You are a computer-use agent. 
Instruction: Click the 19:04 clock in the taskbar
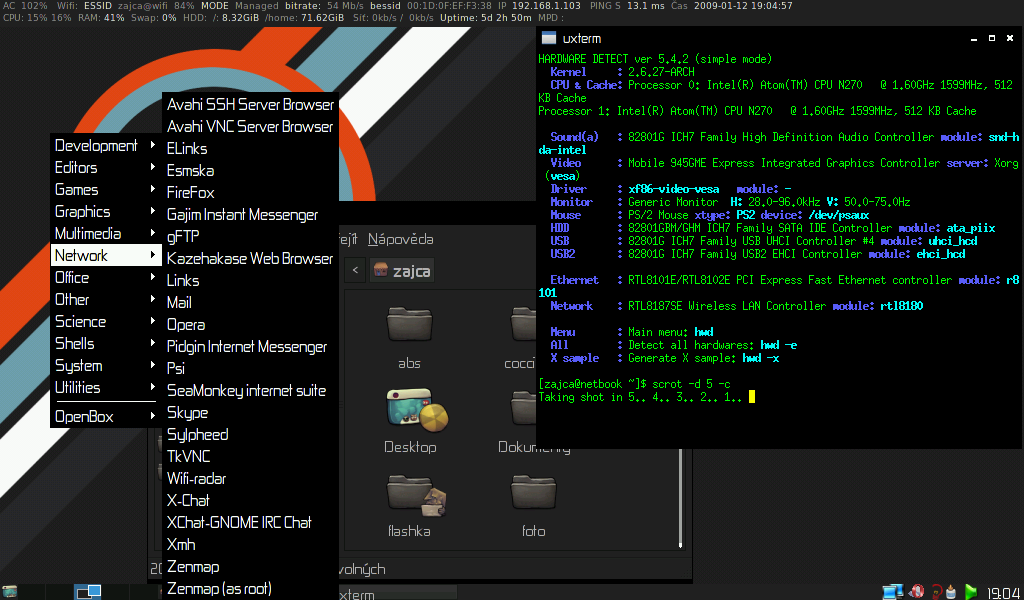1003,592
